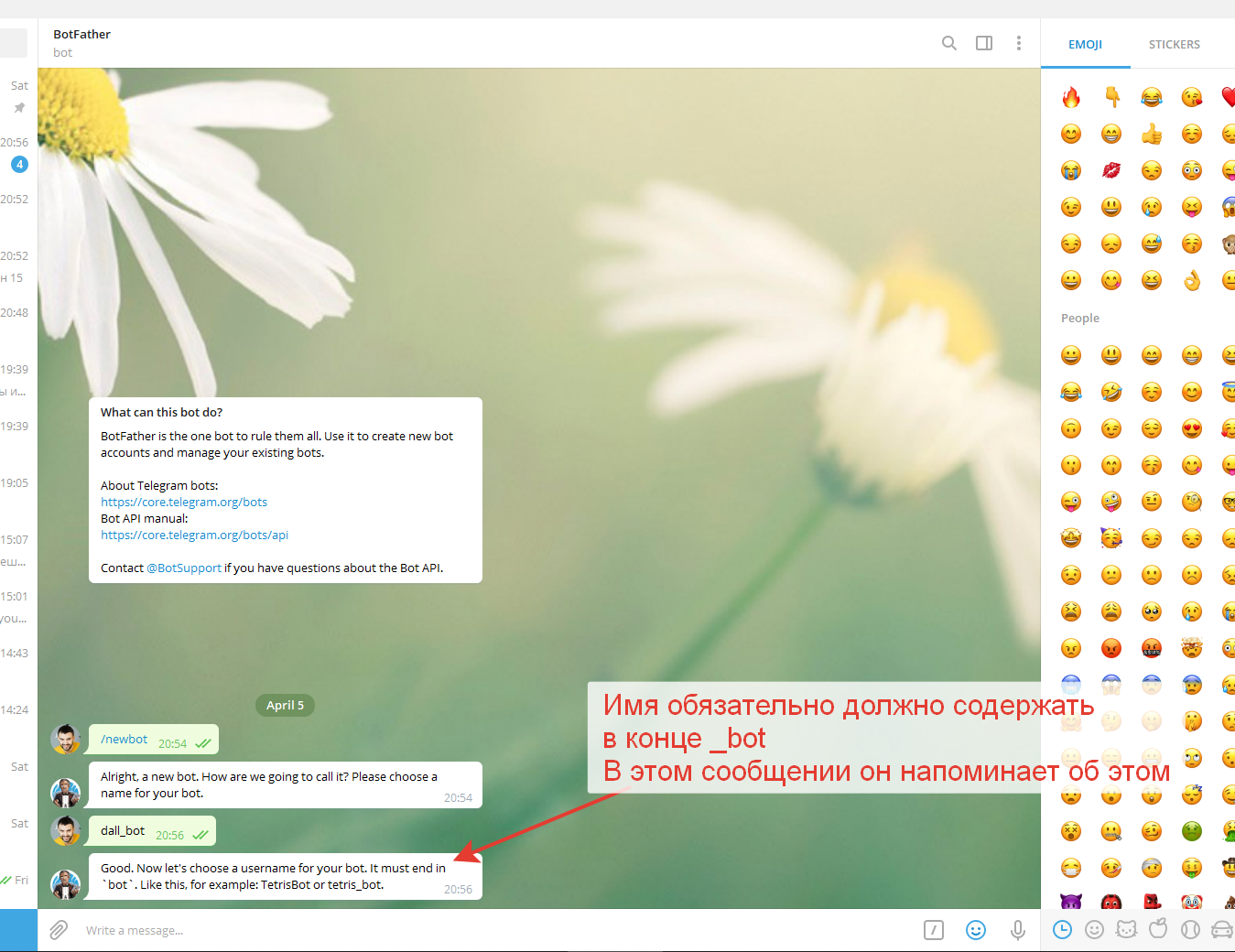
Task: Insert the fire emoji
Action: click(1071, 97)
